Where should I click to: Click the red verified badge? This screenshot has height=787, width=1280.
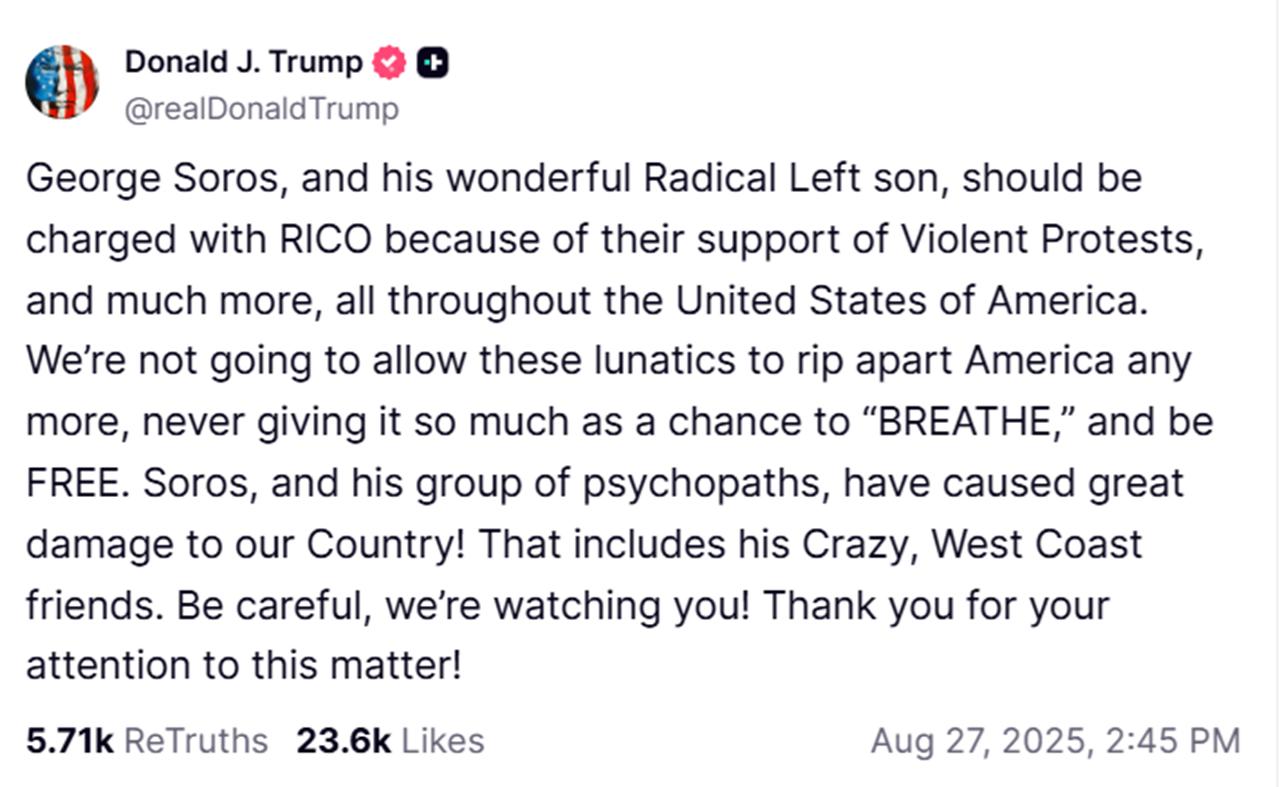[389, 63]
